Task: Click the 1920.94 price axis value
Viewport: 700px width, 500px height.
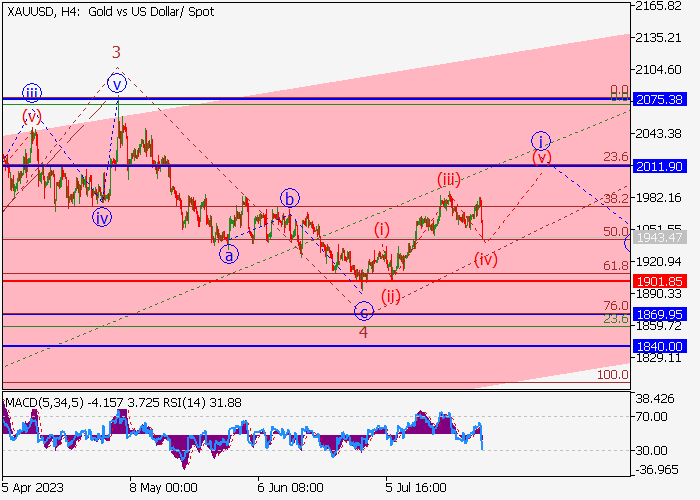Action: [x=658, y=262]
